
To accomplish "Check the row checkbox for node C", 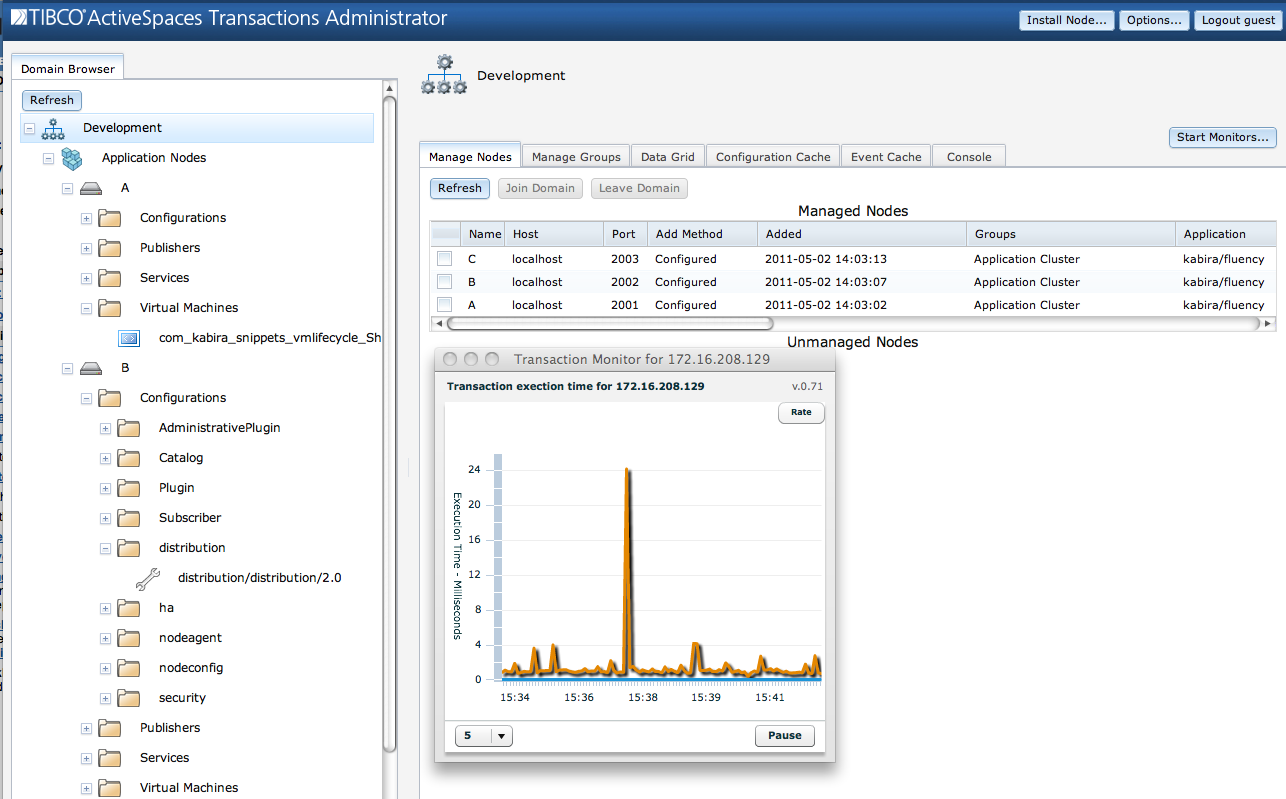I will [444, 258].
